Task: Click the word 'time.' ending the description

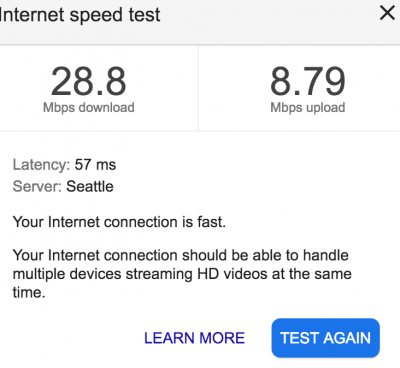Action: coord(29,292)
